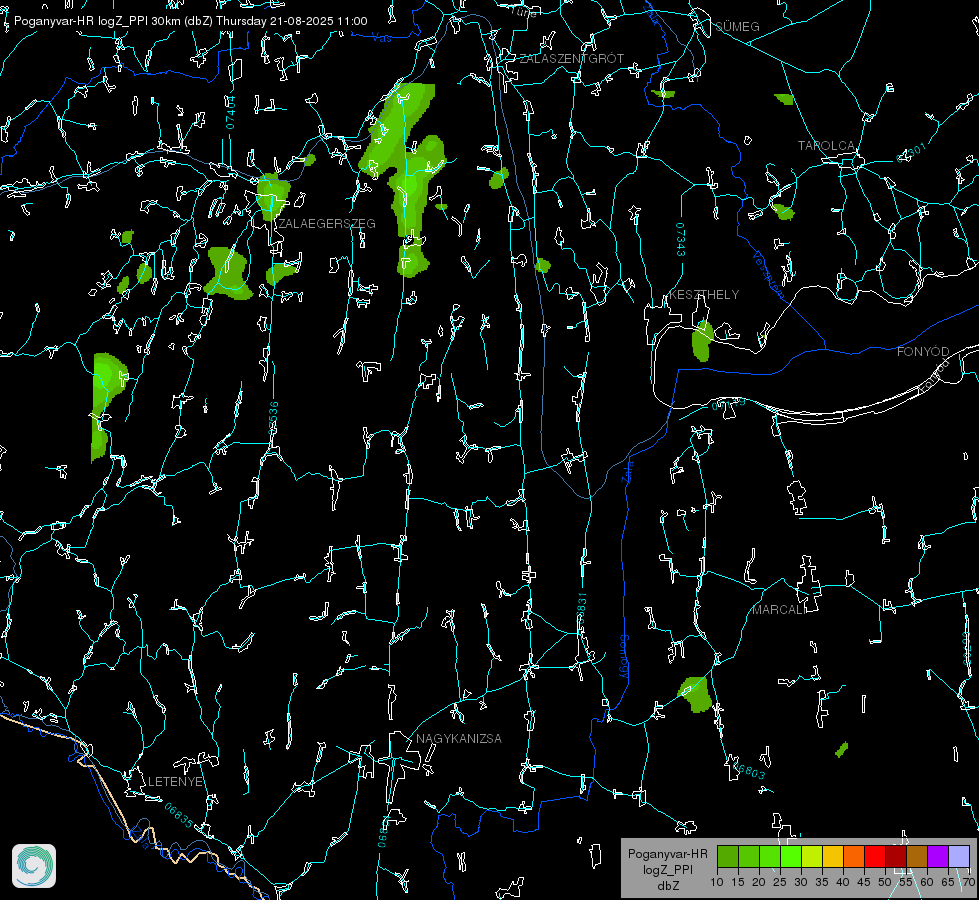
Task: Pick the yellow 35-40 dBZ legend swatch
Action: click(x=833, y=856)
